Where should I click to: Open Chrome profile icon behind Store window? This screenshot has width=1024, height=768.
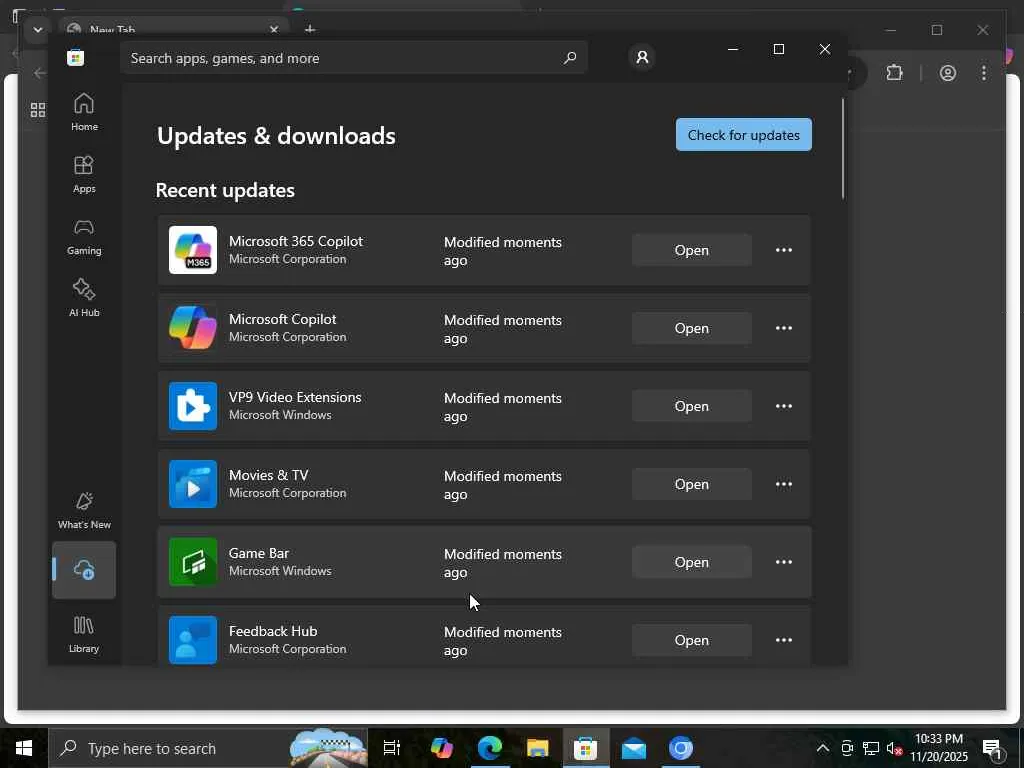[x=948, y=72]
